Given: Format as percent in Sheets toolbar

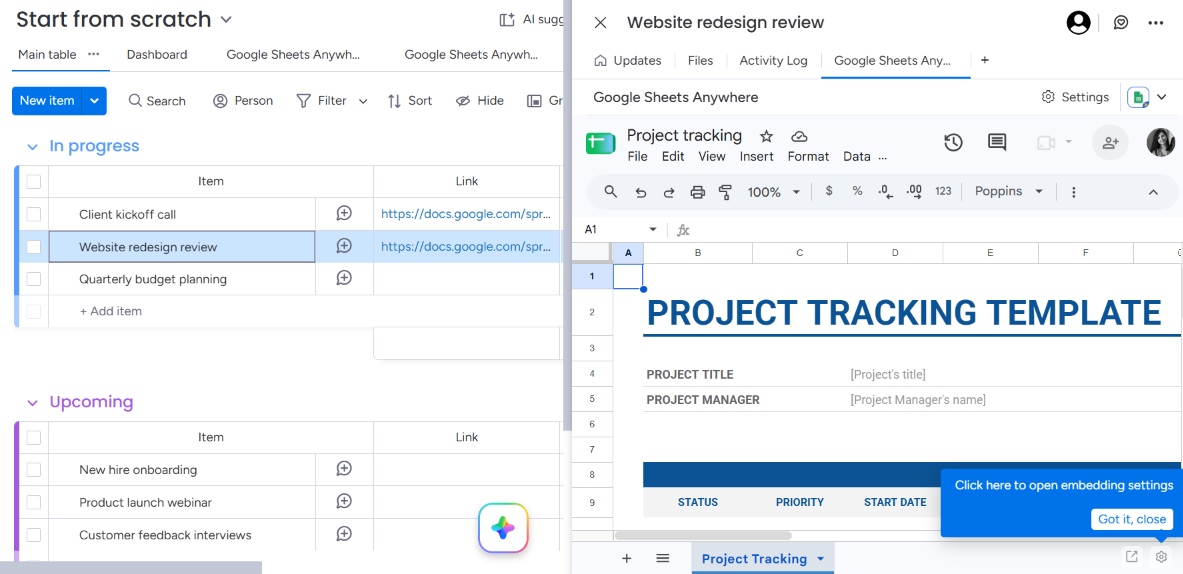Looking at the screenshot, I should [857, 192].
